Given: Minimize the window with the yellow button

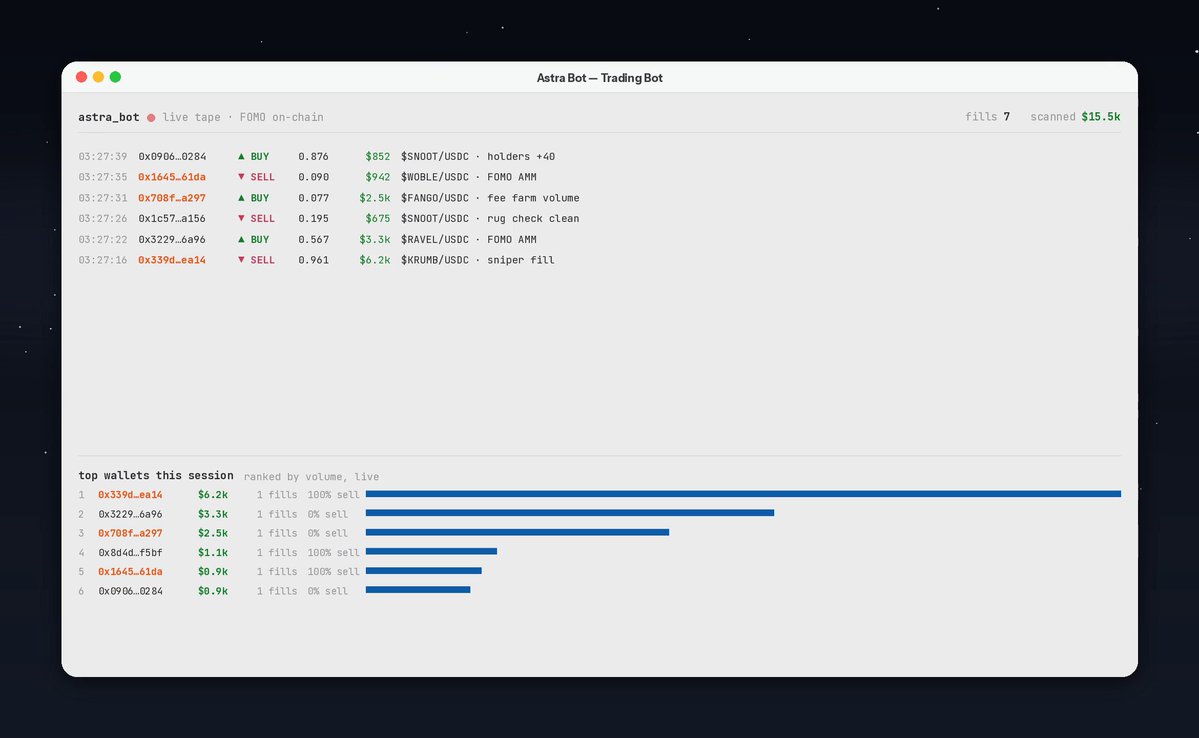Looking at the screenshot, I should pyautogui.click(x=99, y=76).
